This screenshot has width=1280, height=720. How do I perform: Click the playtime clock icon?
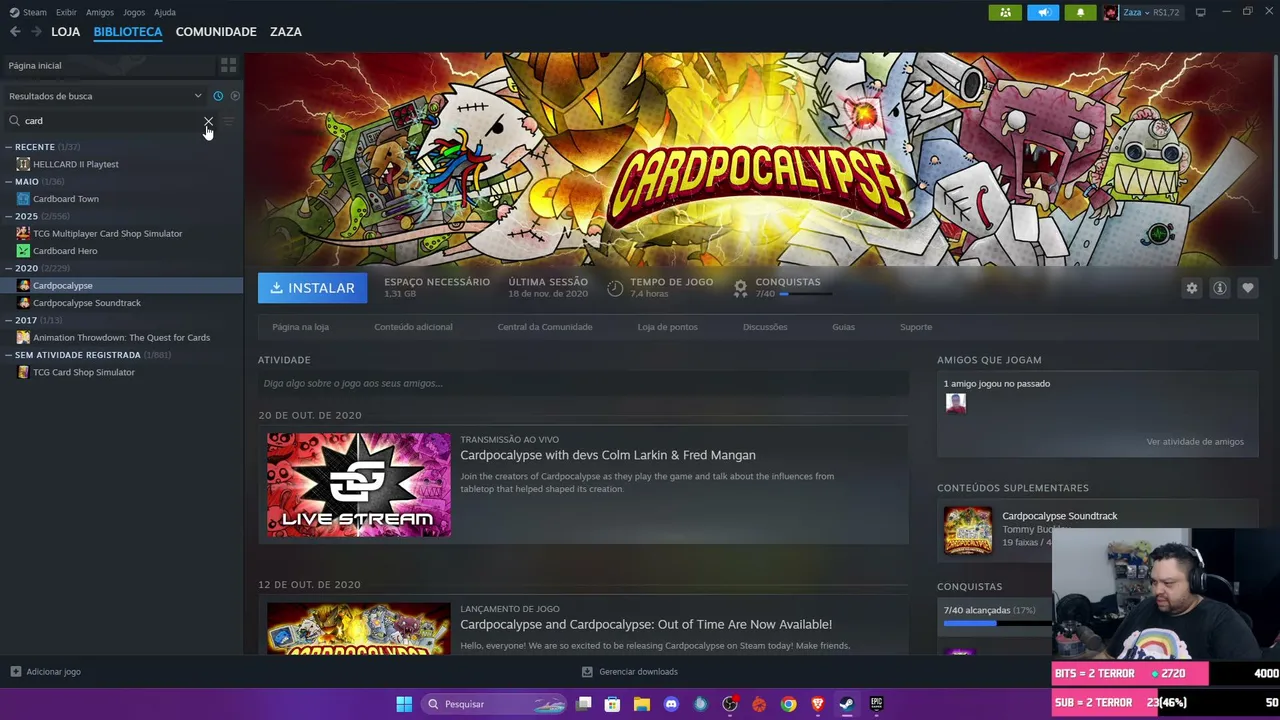(615, 288)
